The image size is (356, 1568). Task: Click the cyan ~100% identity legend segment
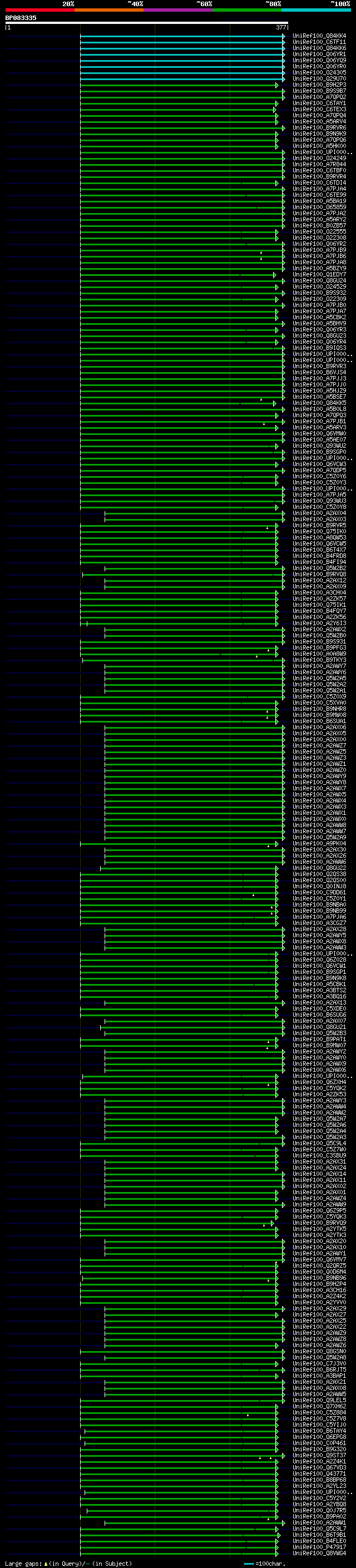coord(316,10)
